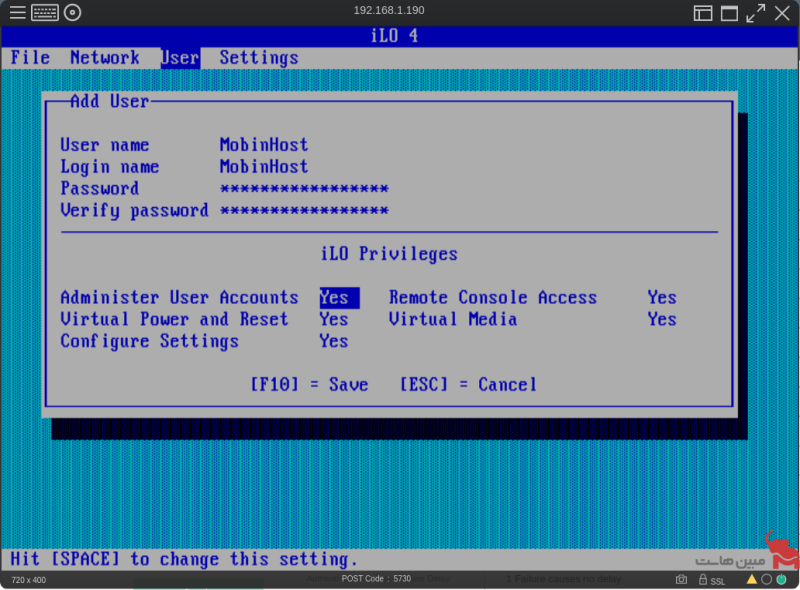Click the Verify password label
Viewport: 800px width, 590px height.
point(135,211)
